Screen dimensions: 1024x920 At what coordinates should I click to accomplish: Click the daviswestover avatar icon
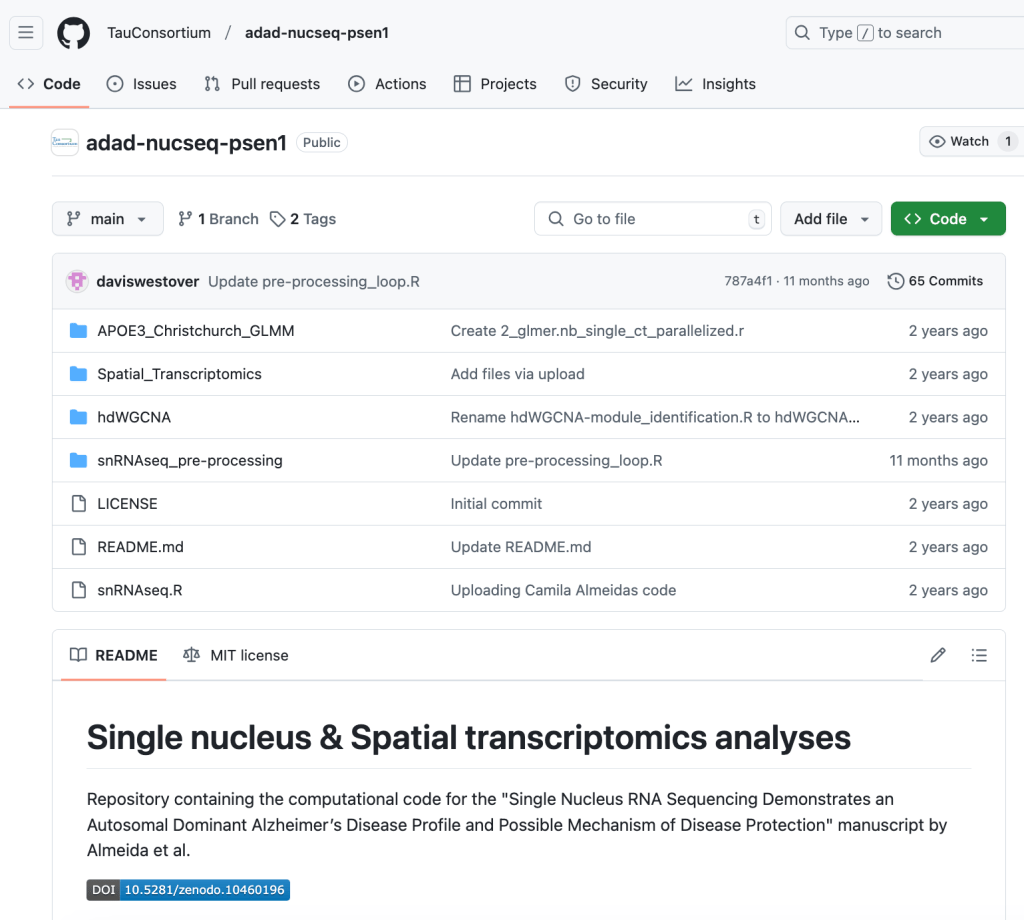(x=77, y=281)
